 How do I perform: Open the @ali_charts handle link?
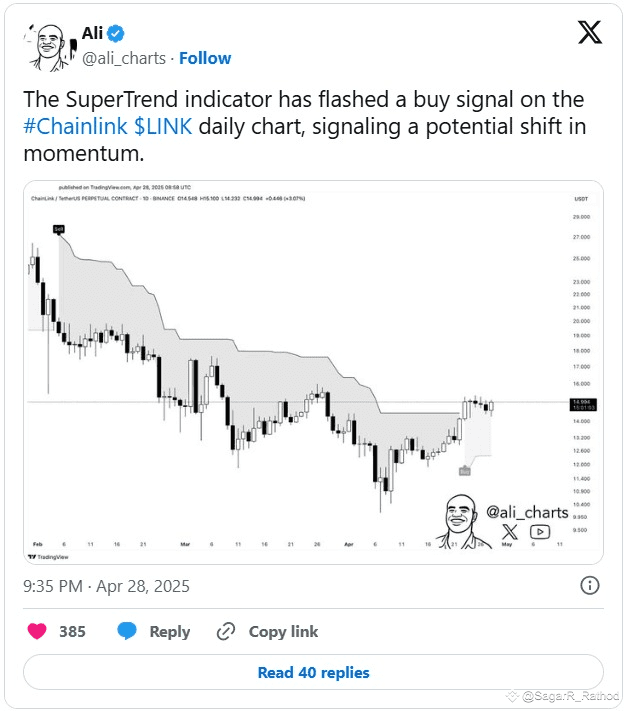click(124, 58)
